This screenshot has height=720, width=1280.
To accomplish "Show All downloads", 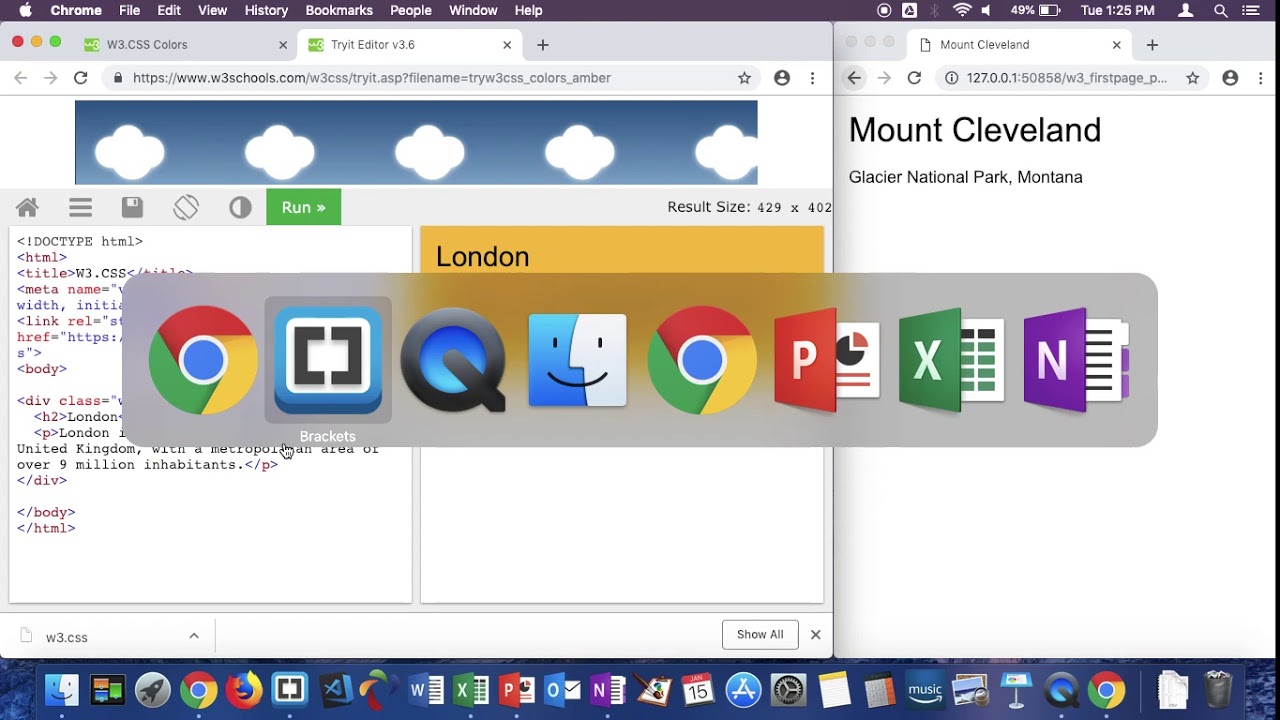I will click(x=760, y=635).
